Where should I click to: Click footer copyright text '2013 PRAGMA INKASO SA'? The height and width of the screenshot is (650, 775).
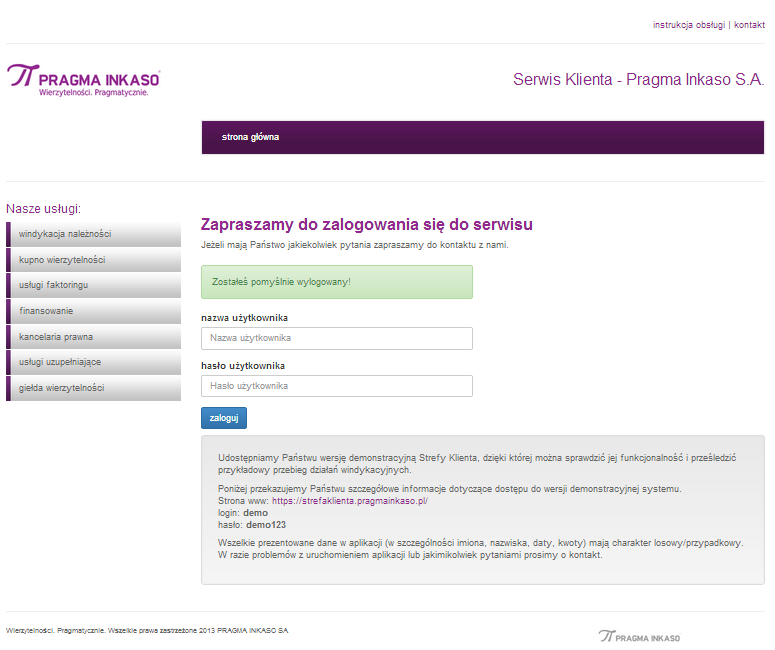click(244, 630)
